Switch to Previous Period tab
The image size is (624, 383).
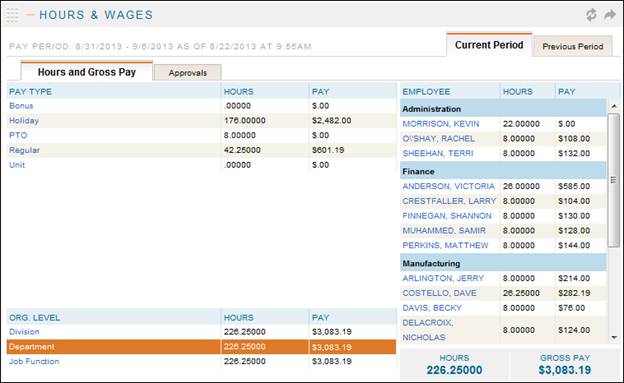pos(572,47)
